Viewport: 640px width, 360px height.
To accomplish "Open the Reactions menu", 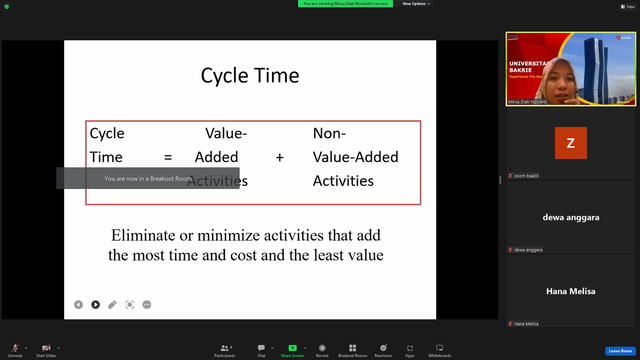I will tap(383, 350).
